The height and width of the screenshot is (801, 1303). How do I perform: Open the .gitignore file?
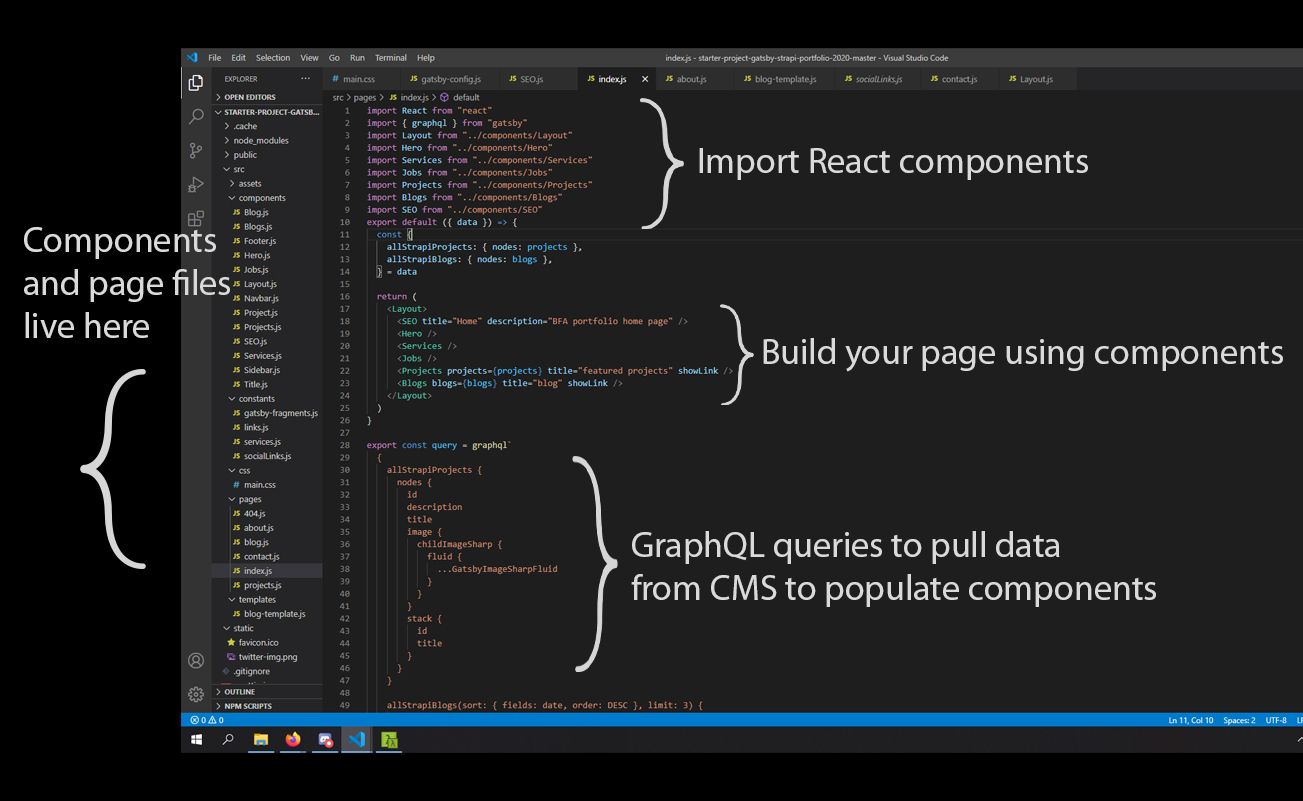point(267,671)
